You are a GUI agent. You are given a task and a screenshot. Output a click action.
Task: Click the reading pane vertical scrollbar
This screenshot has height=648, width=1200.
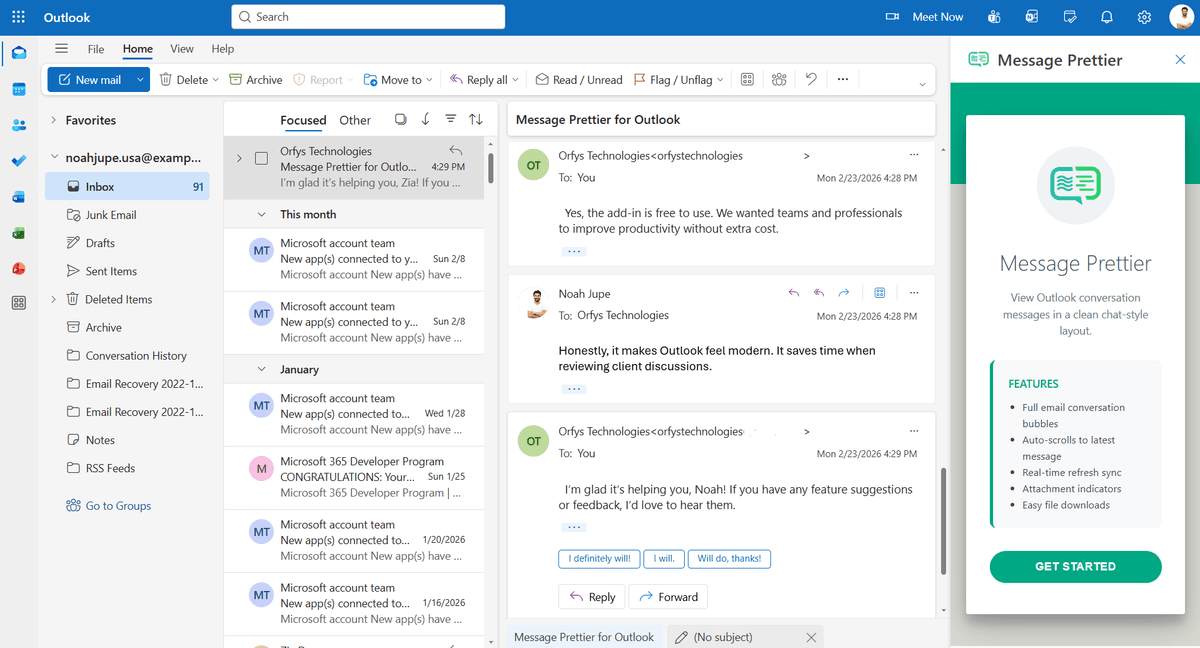[x=943, y=520]
